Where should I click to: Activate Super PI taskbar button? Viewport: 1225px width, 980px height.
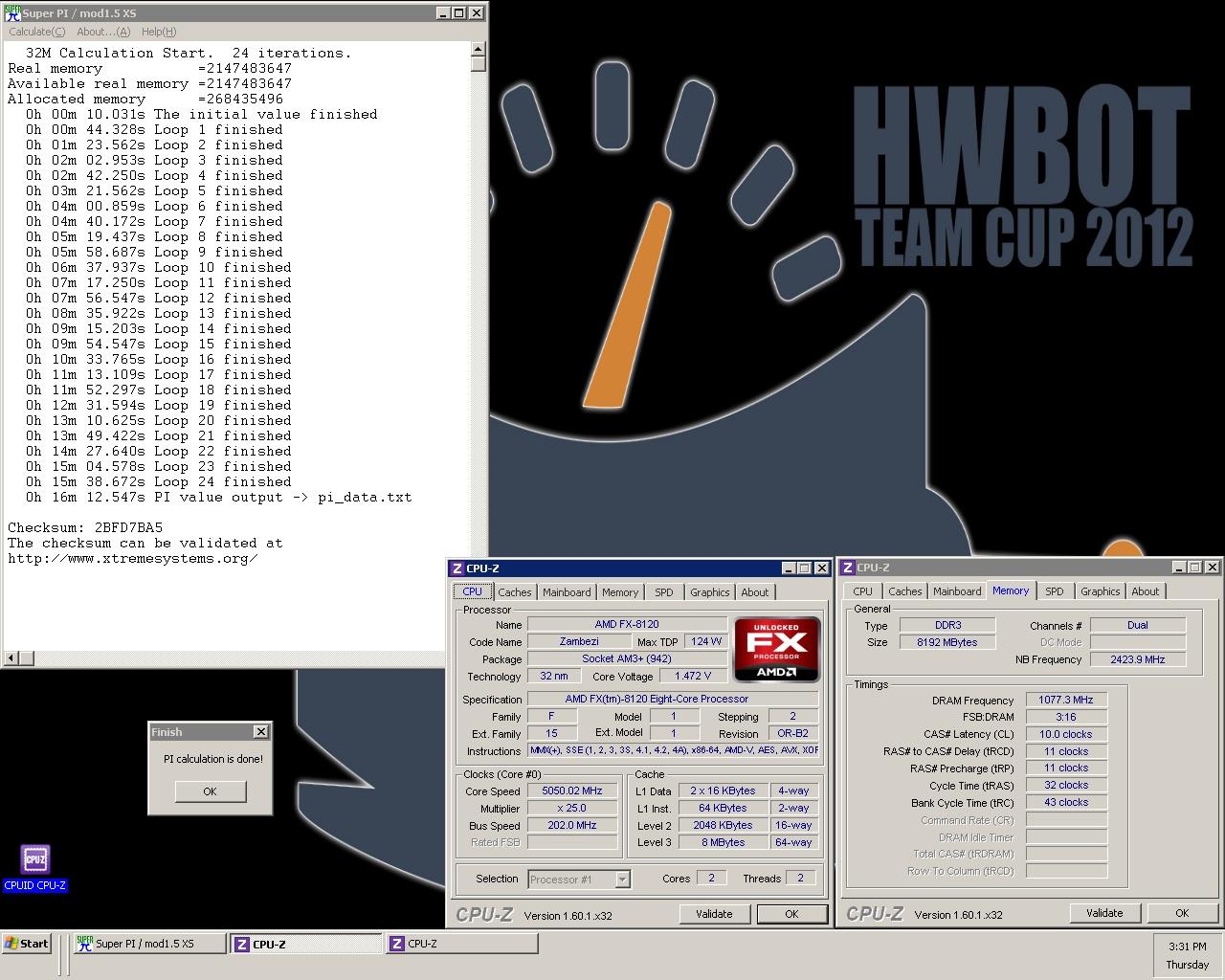[150, 944]
